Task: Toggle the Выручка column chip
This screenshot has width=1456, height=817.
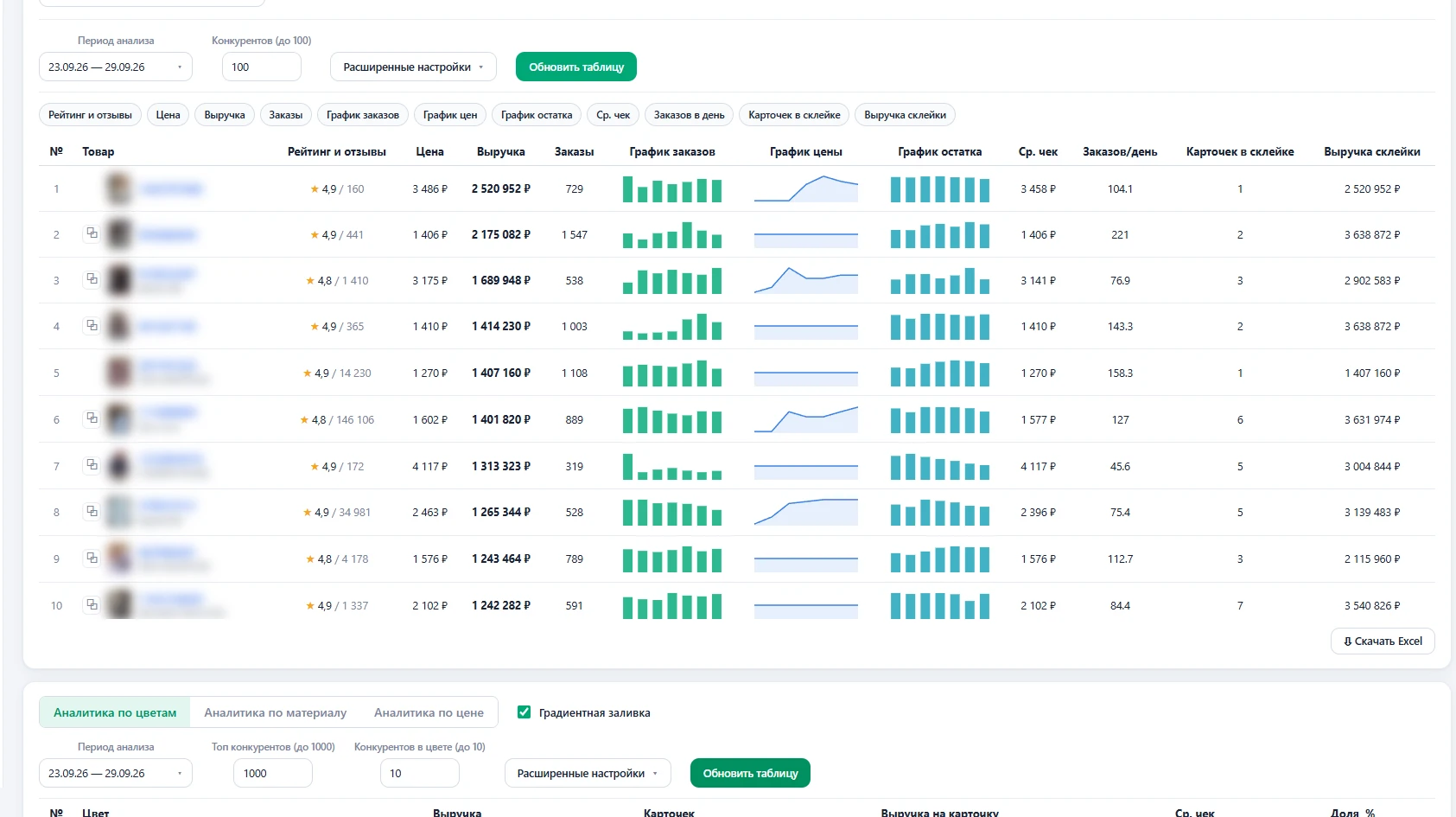Action: 225,115
